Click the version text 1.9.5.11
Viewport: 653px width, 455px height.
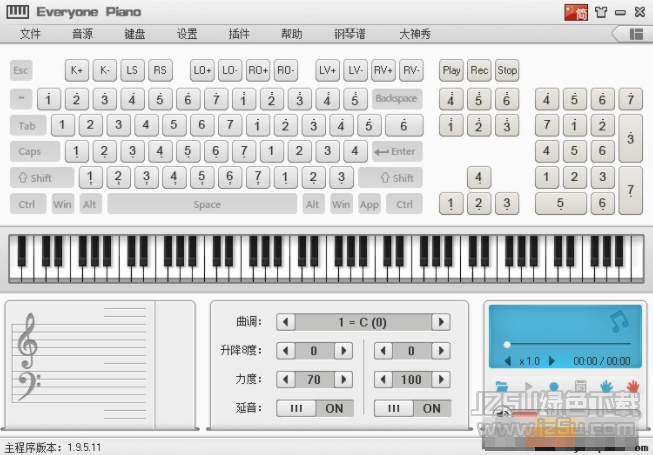click(84, 448)
